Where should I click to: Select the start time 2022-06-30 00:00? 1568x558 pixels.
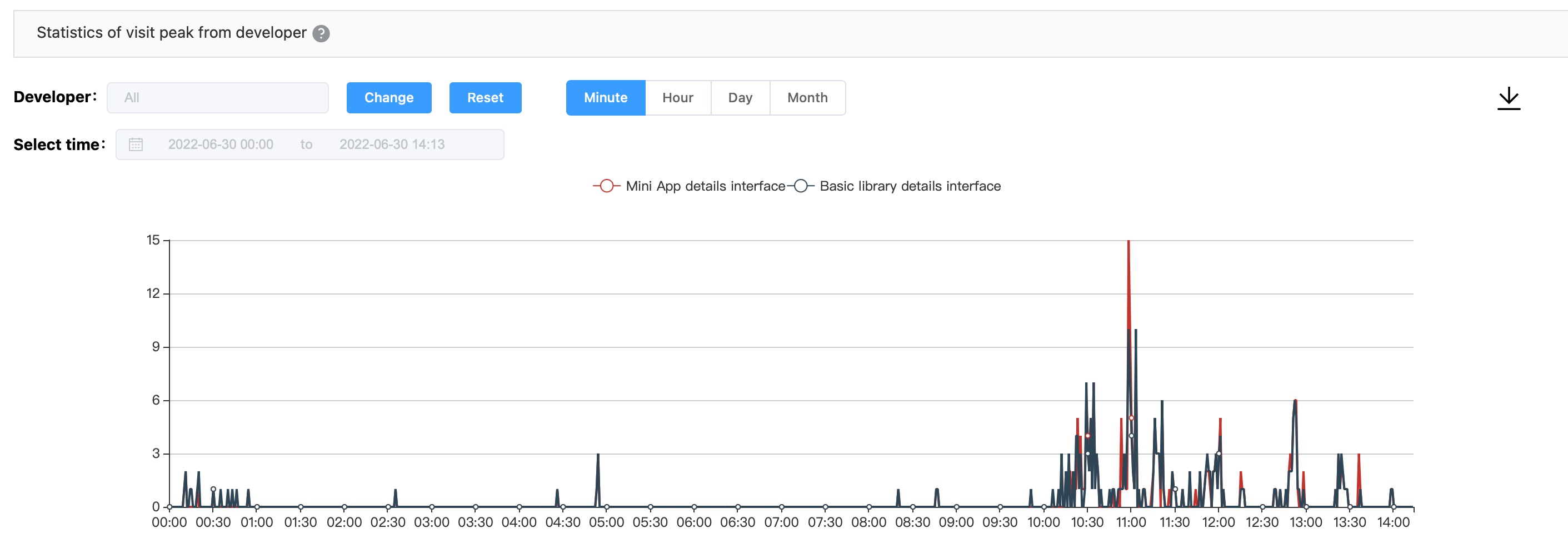pos(221,145)
